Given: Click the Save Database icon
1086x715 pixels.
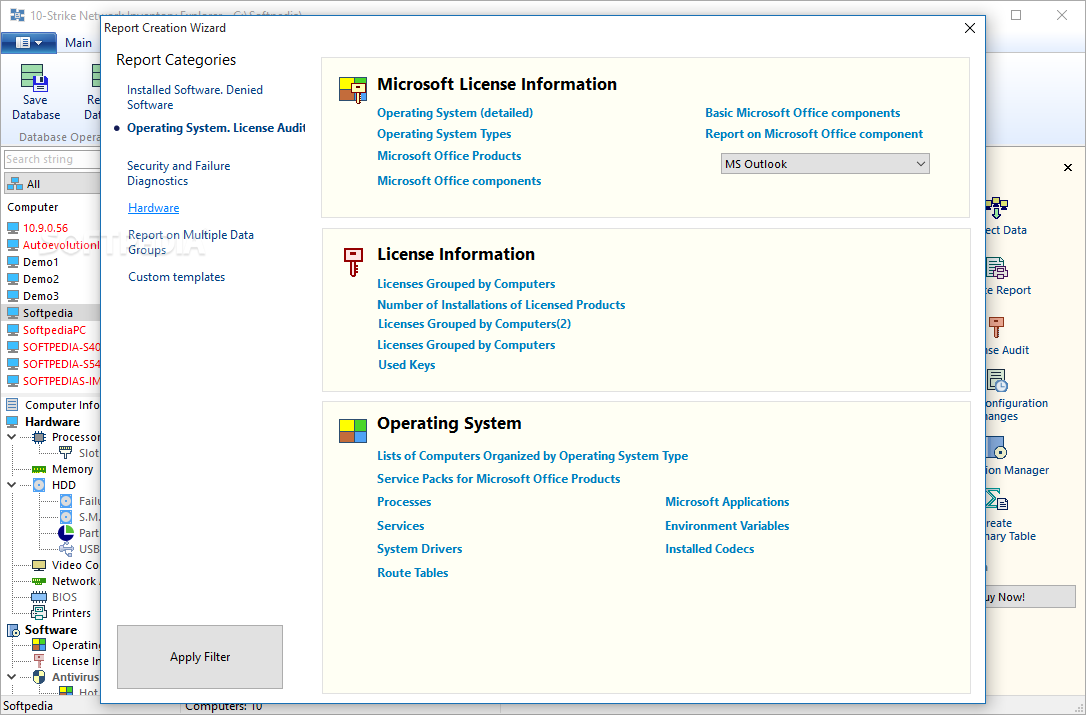Looking at the screenshot, I should click(35, 78).
